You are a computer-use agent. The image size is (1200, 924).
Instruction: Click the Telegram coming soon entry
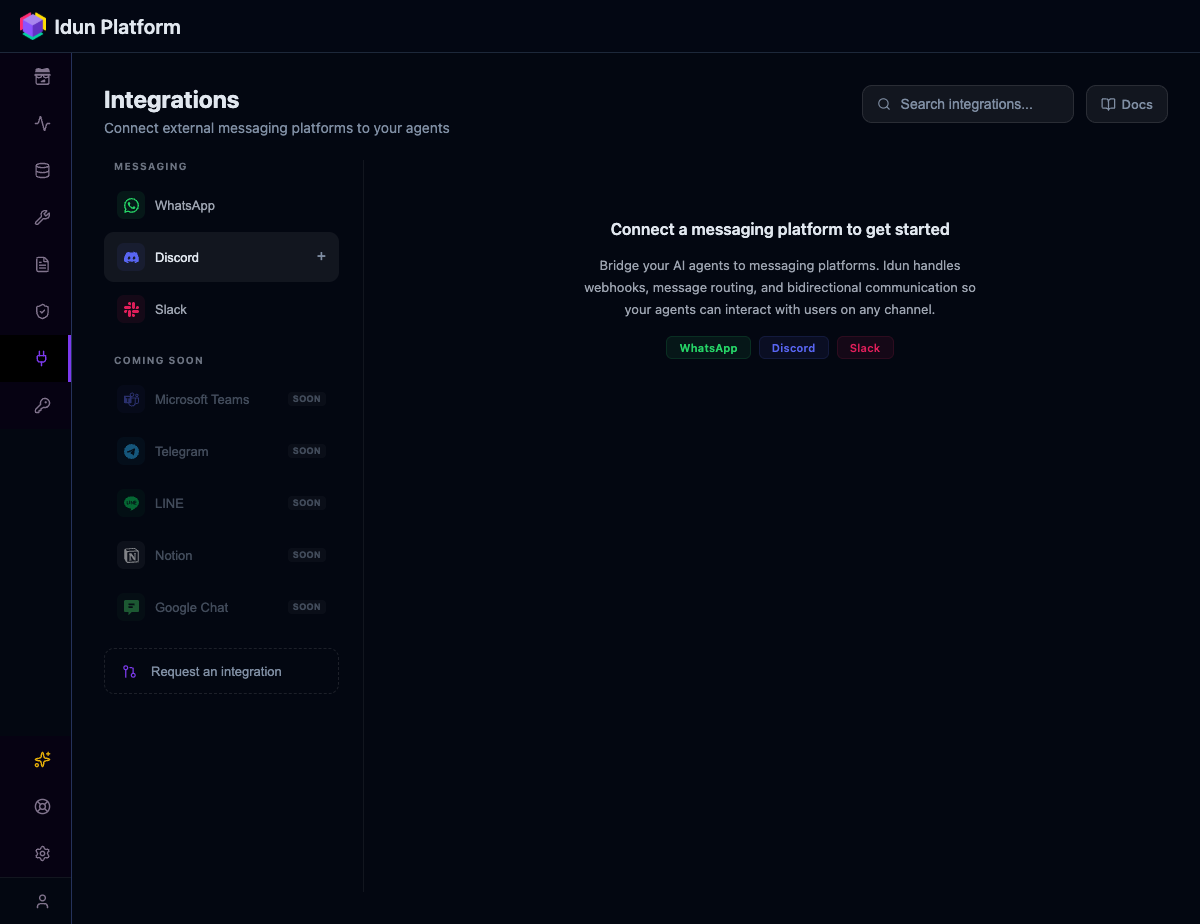[x=182, y=451]
